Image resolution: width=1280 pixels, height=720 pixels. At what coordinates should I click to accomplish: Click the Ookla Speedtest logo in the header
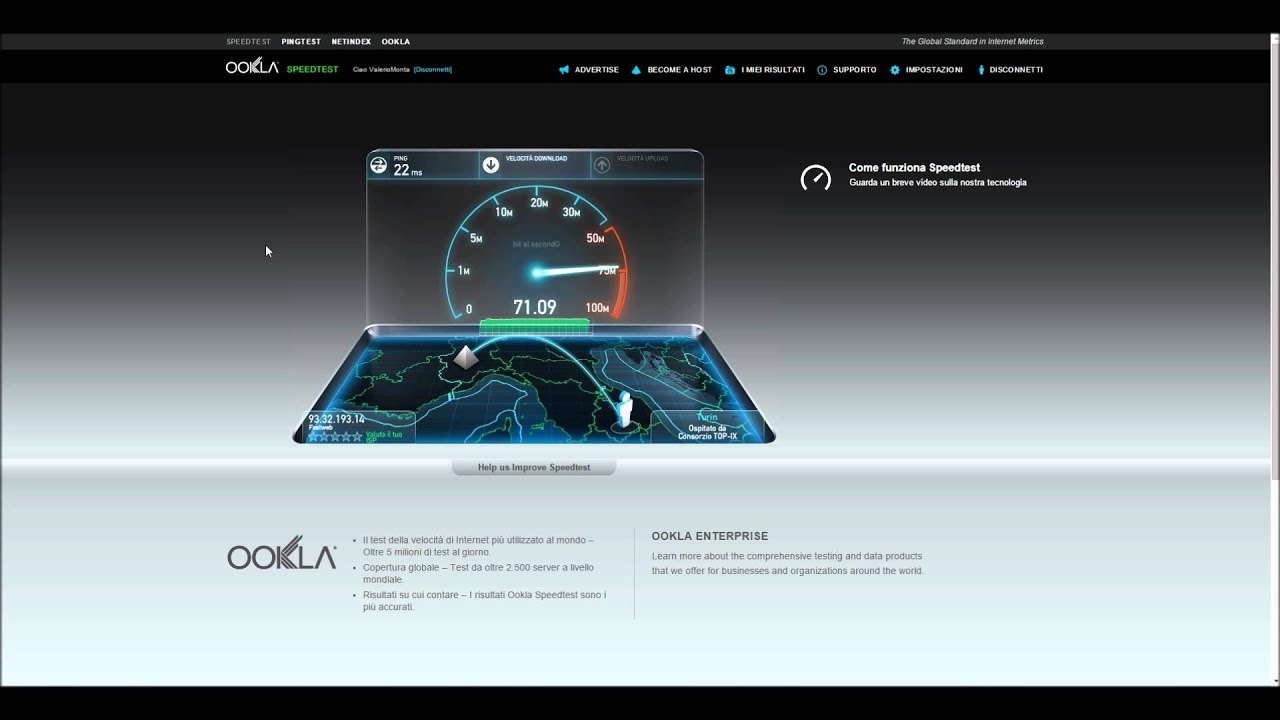point(282,67)
